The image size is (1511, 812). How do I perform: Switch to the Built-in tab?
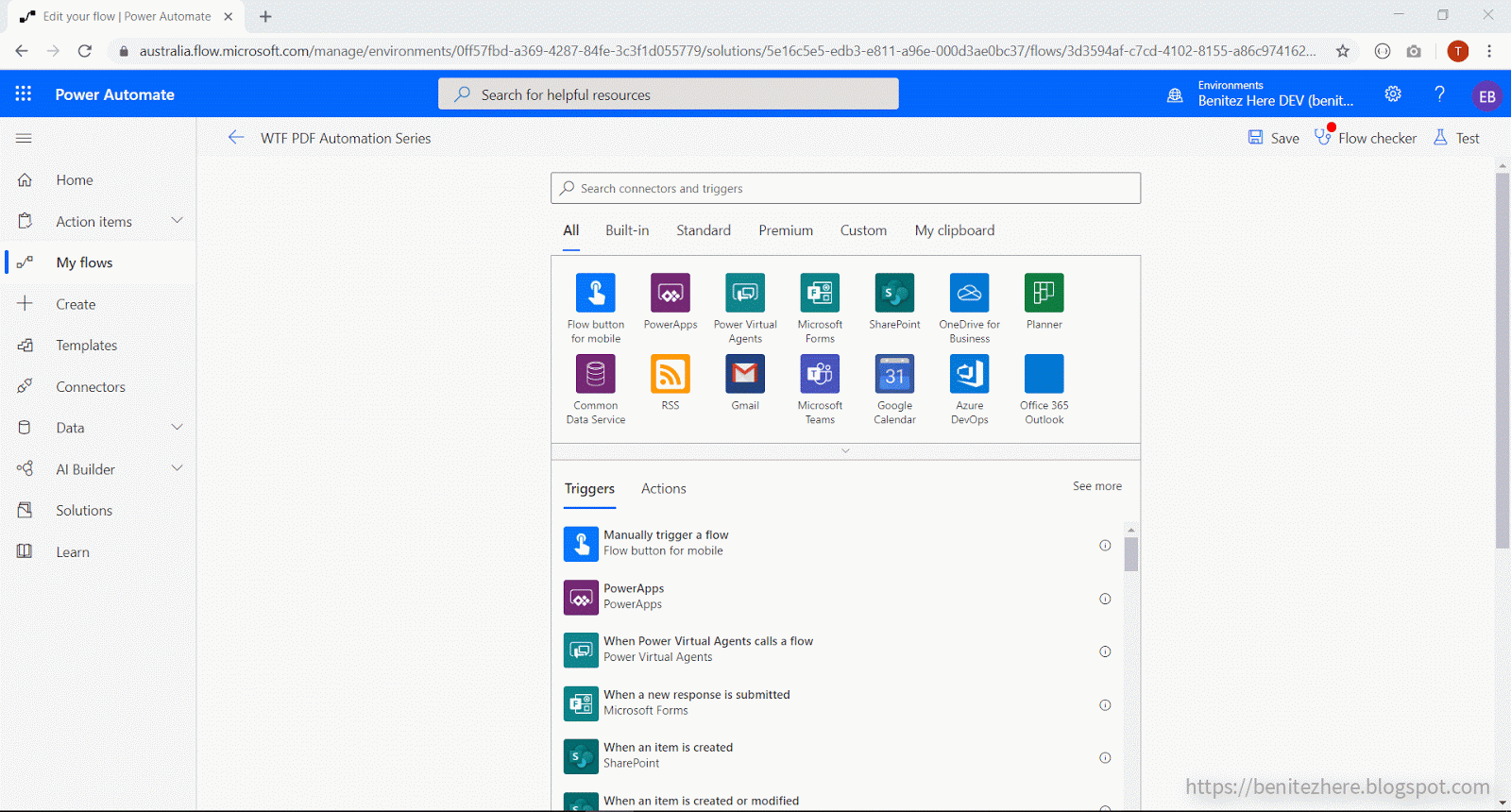(627, 230)
